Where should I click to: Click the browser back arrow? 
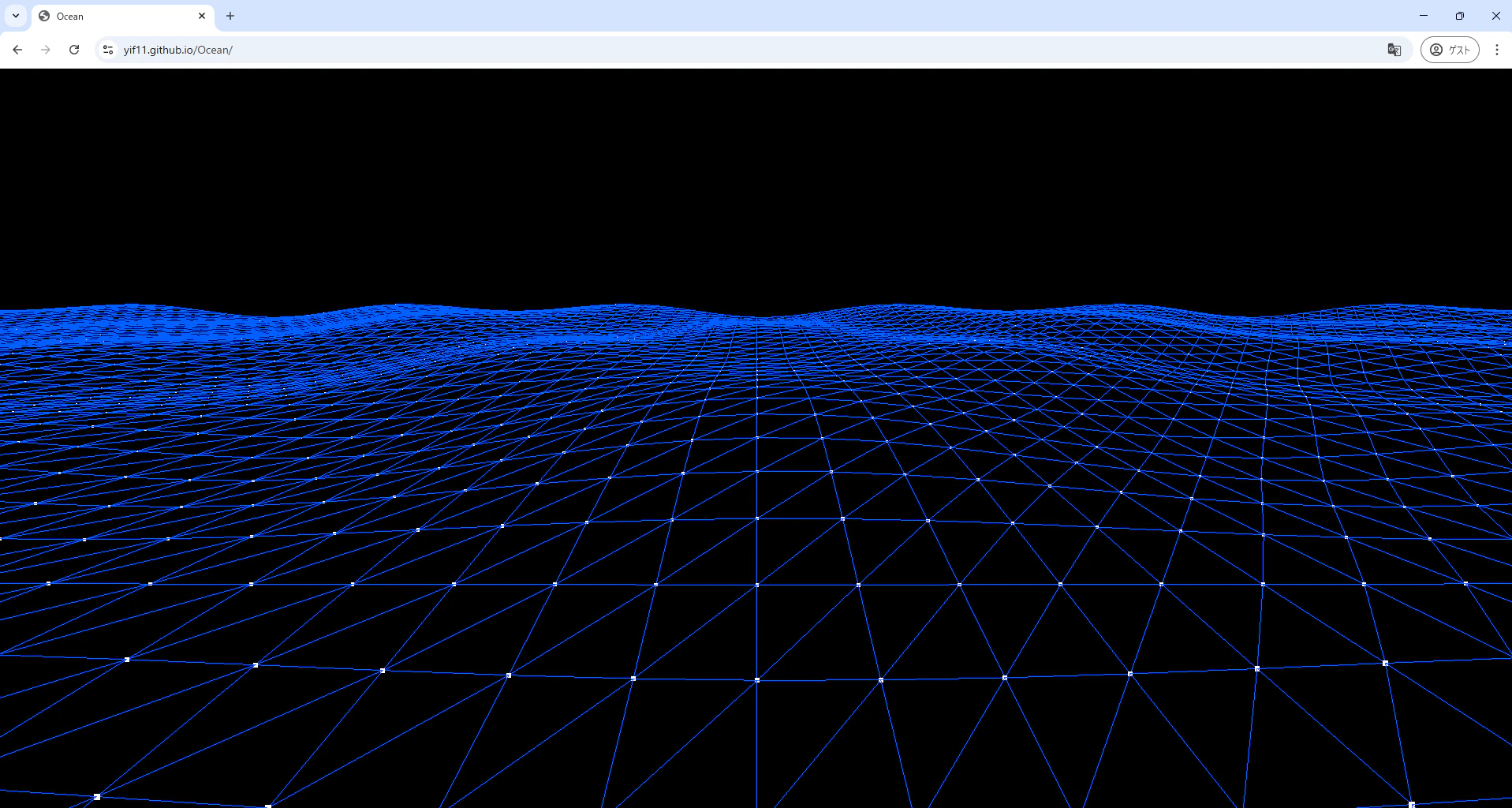point(17,50)
